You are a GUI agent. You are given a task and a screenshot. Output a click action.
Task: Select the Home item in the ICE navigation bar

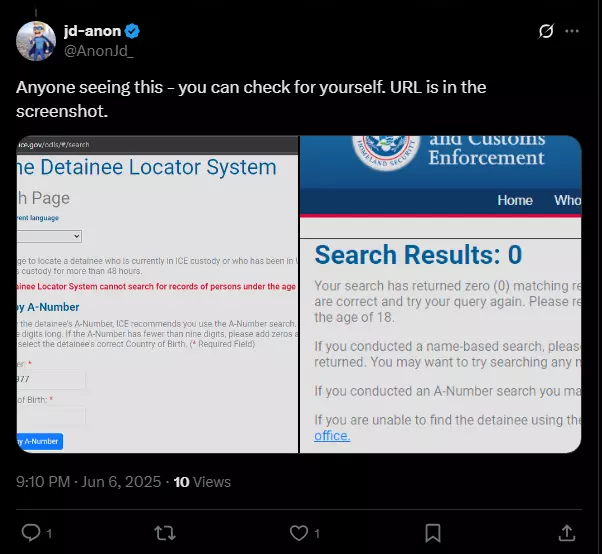tap(515, 200)
